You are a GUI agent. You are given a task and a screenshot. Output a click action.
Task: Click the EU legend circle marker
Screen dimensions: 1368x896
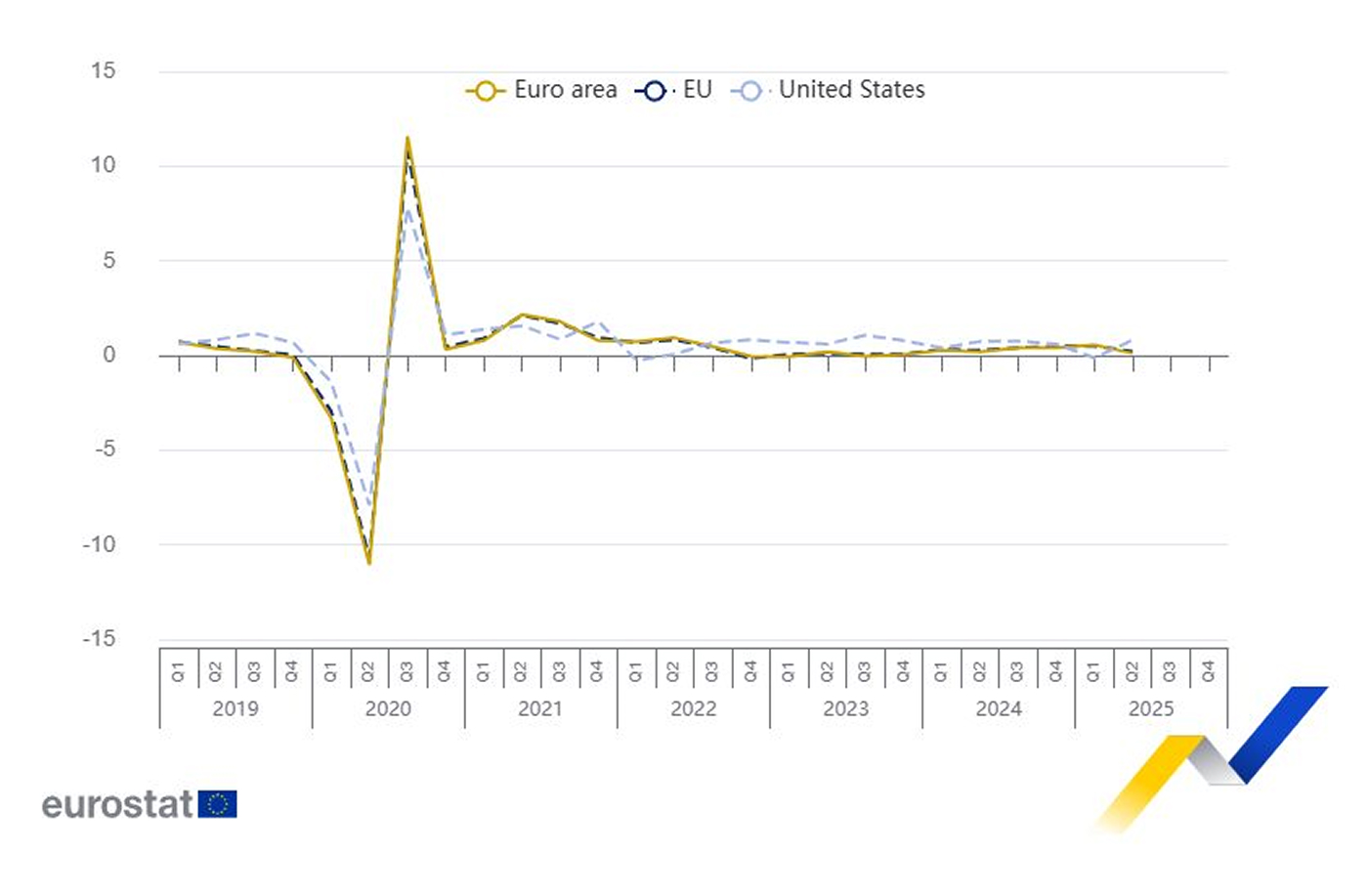click(654, 92)
